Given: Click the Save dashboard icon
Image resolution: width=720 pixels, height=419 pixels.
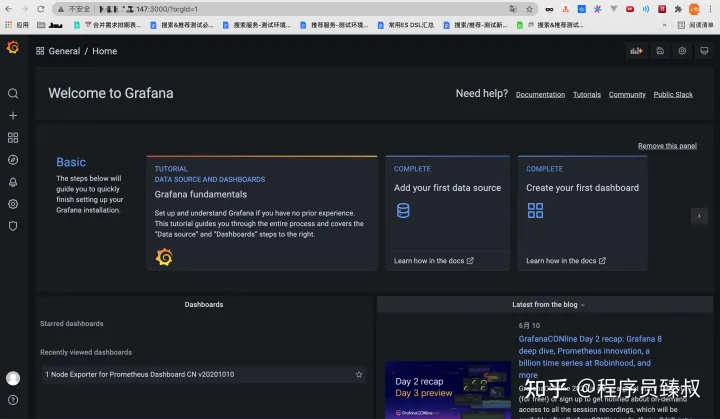Looking at the screenshot, I should pyautogui.click(x=660, y=51).
